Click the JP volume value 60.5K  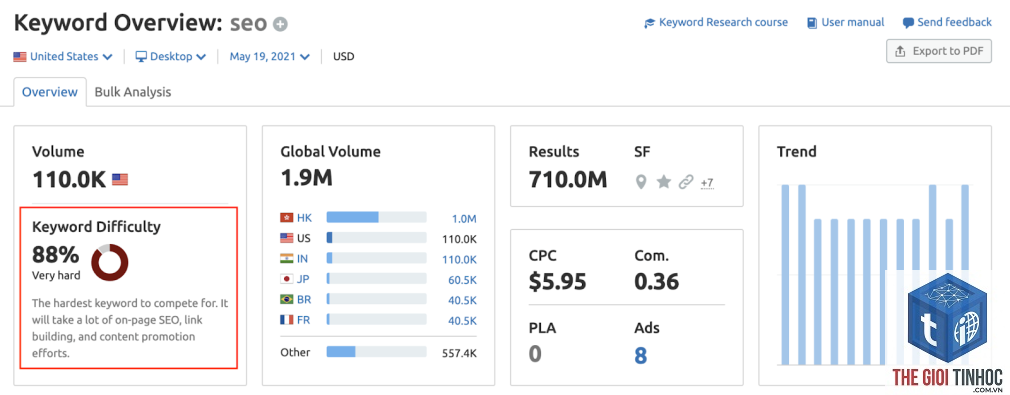pyautogui.click(x=462, y=280)
